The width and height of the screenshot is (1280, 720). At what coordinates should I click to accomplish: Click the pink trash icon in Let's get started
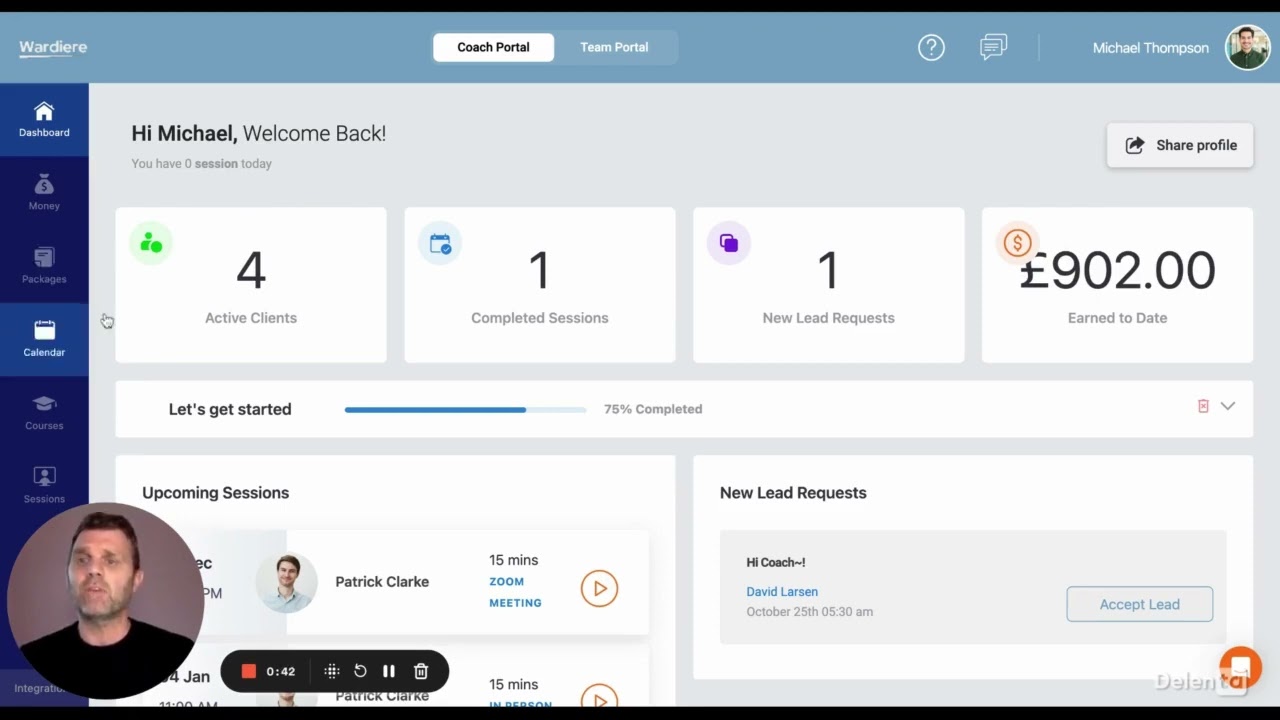(1203, 406)
